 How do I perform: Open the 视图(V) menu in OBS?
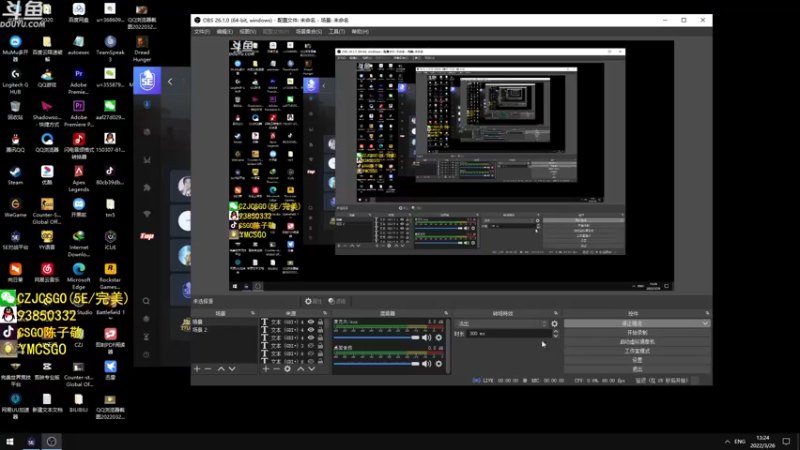[247, 32]
